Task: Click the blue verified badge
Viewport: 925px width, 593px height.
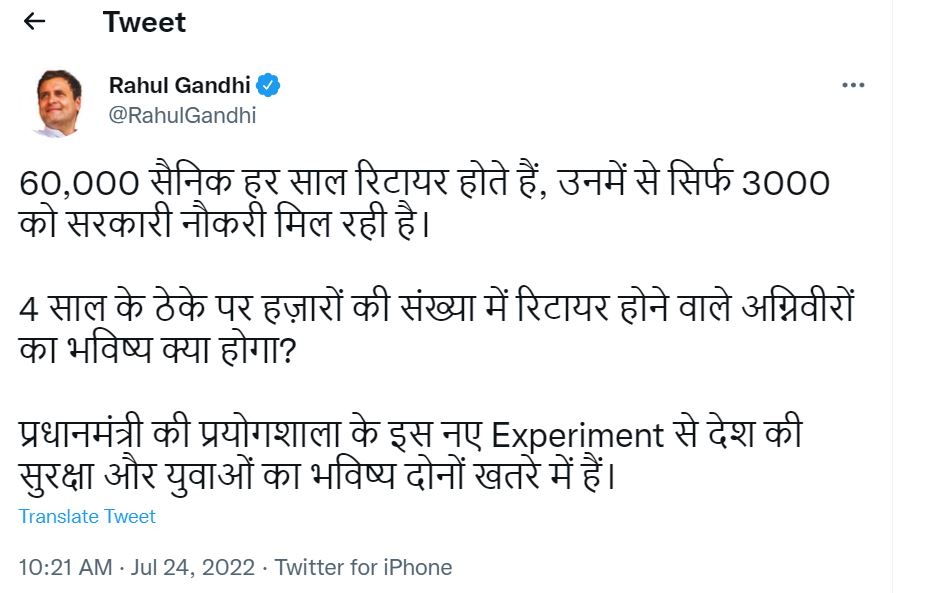Action: pyautogui.click(x=268, y=85)
